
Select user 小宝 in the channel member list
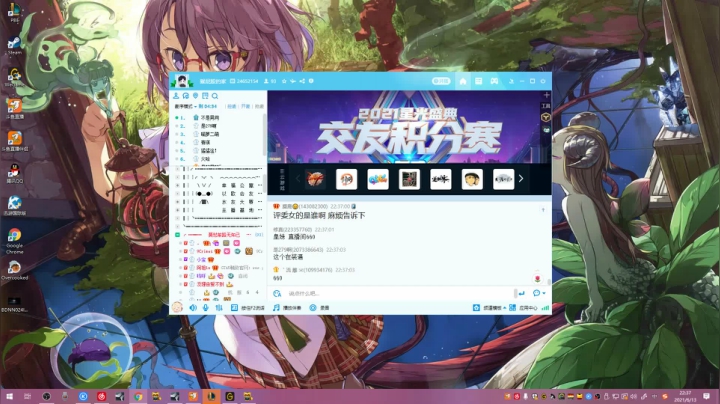pyautogui.click(x=202, y=259)
